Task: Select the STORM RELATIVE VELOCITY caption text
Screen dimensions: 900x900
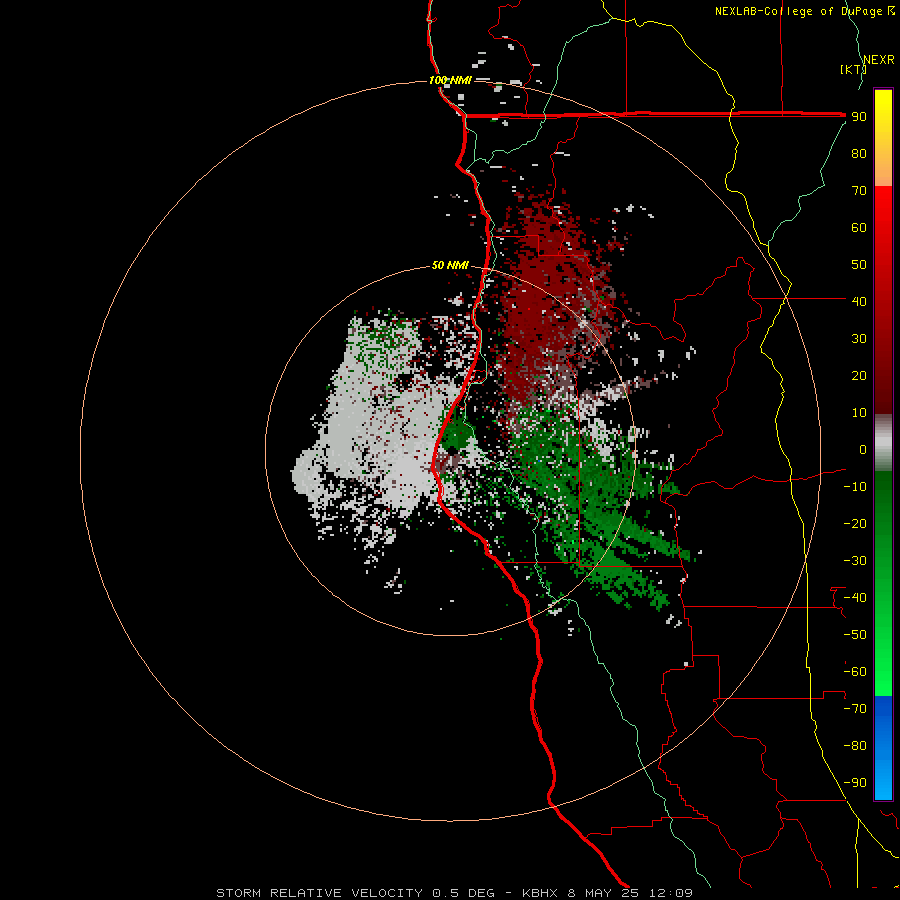Action: coord(319,893)
